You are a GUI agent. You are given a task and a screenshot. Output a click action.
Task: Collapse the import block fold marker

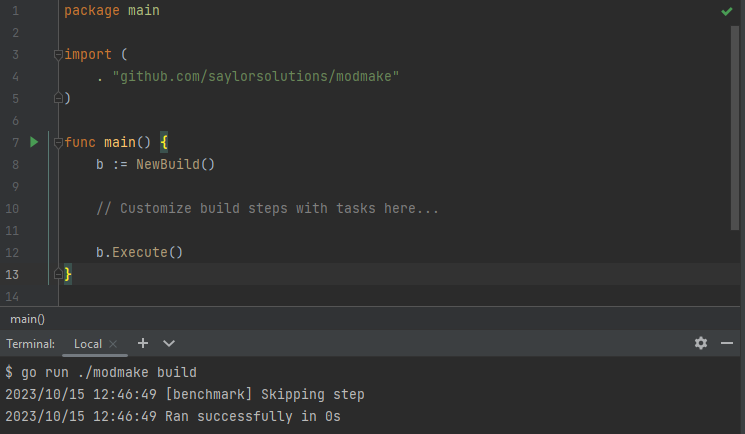58,55
